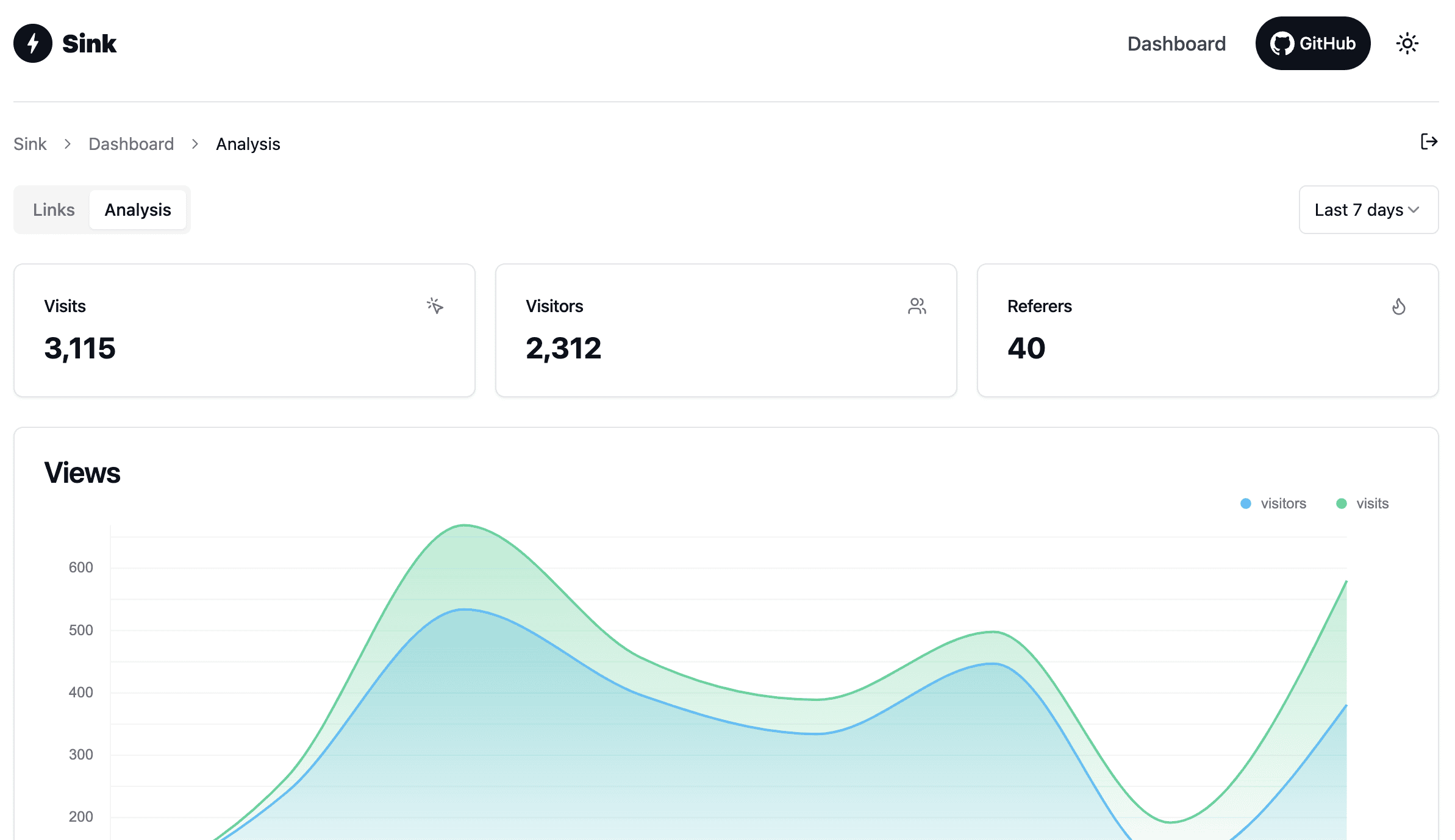The image size is (1455, 840).
Task: Click the Sink brand name text
Action: pyautogui.click(x=89, y=43)
